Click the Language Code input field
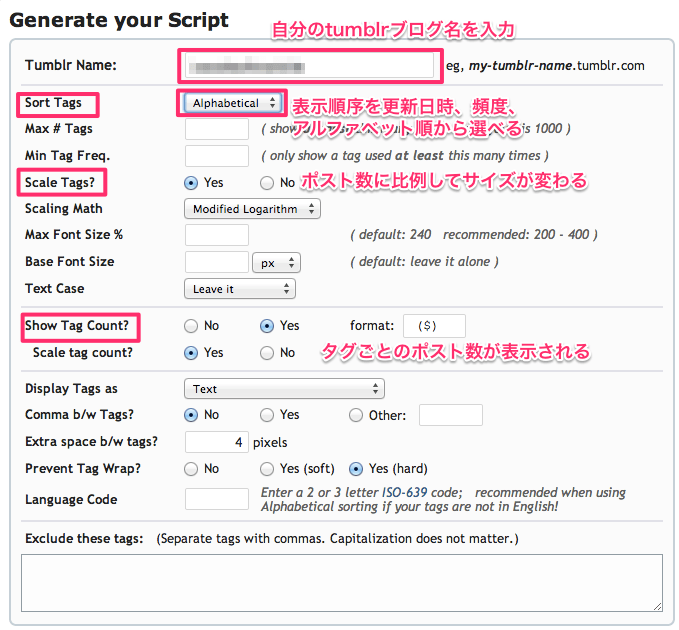 217,499
